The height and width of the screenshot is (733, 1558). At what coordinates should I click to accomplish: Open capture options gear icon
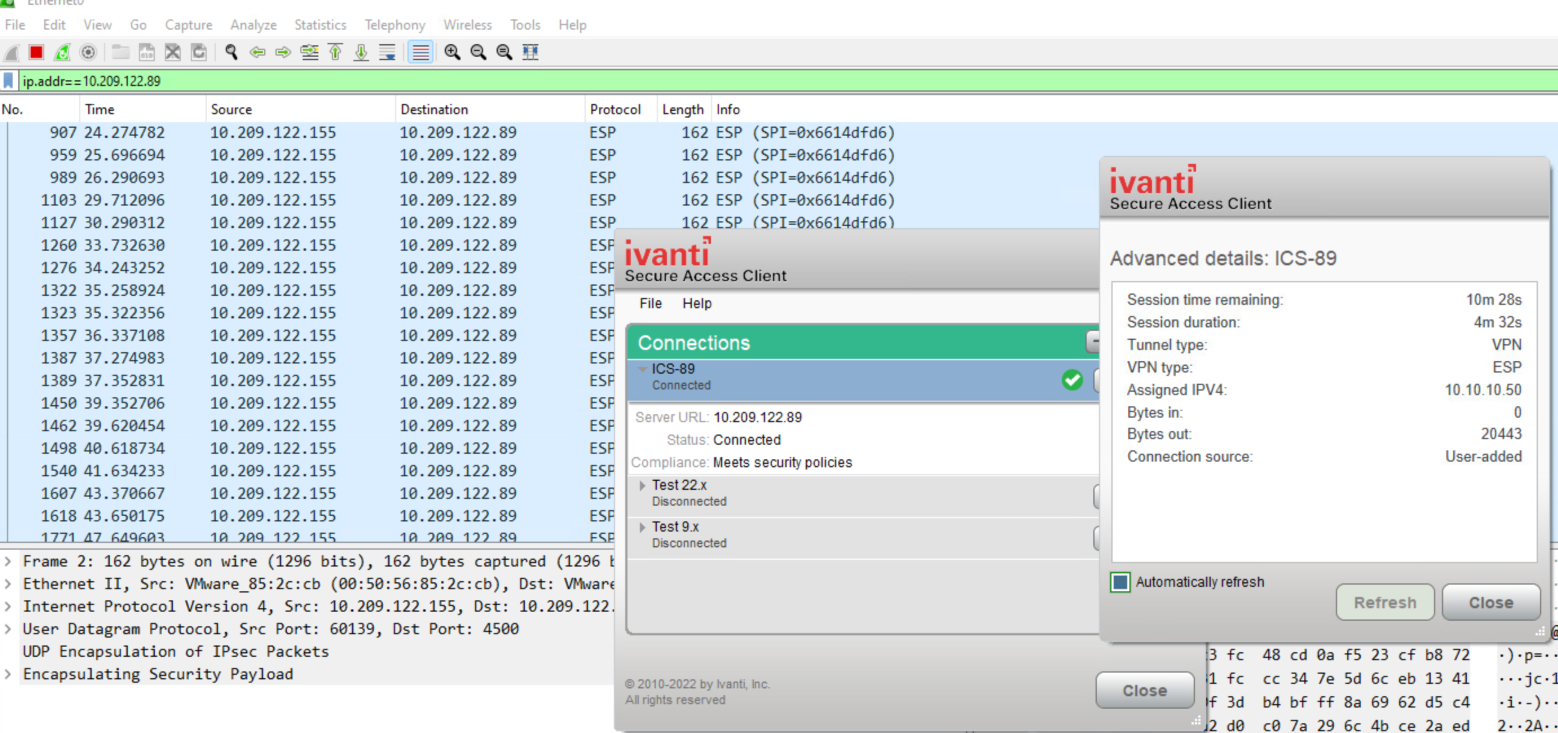88,53
